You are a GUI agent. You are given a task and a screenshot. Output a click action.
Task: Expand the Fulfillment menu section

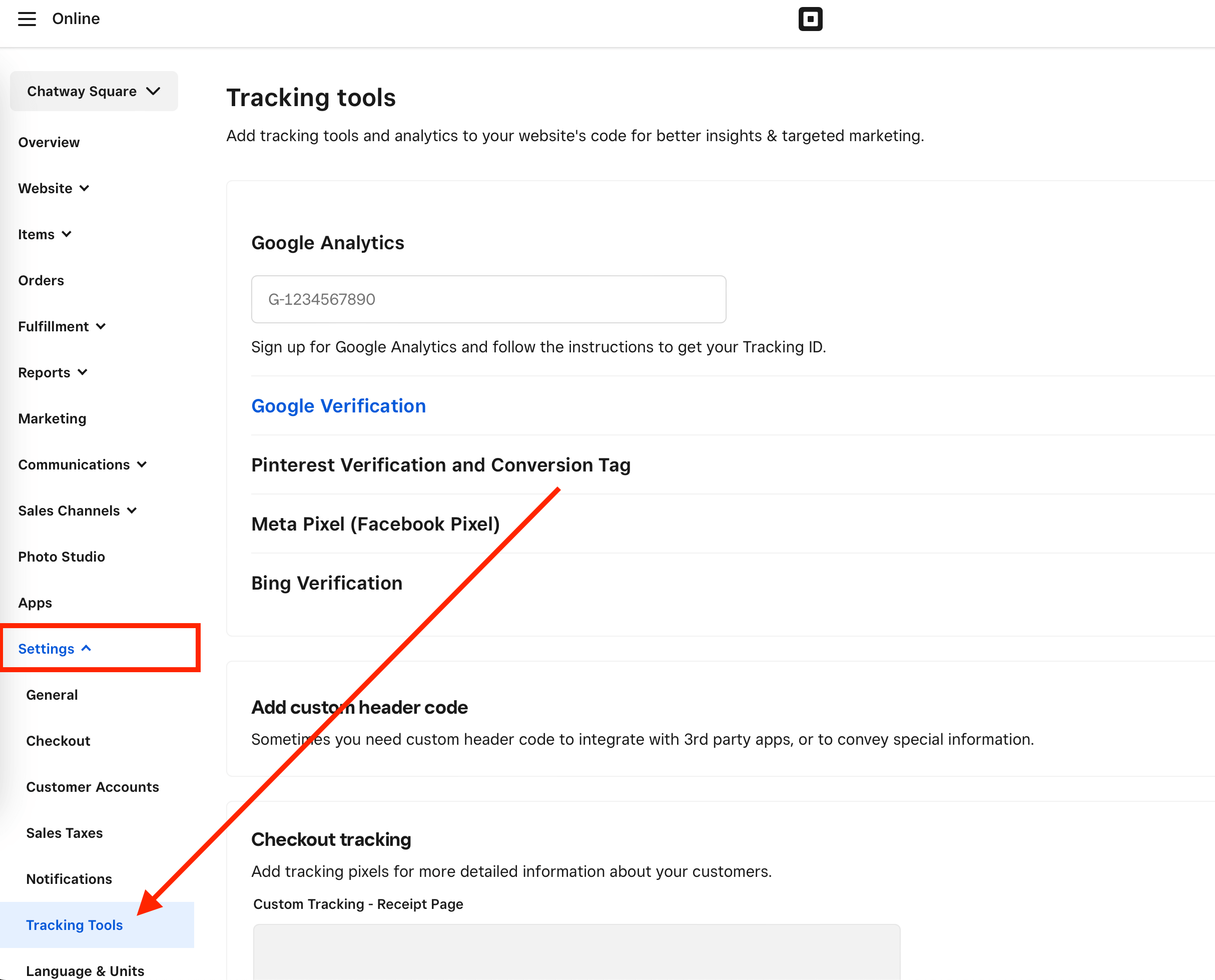point(62,327)
